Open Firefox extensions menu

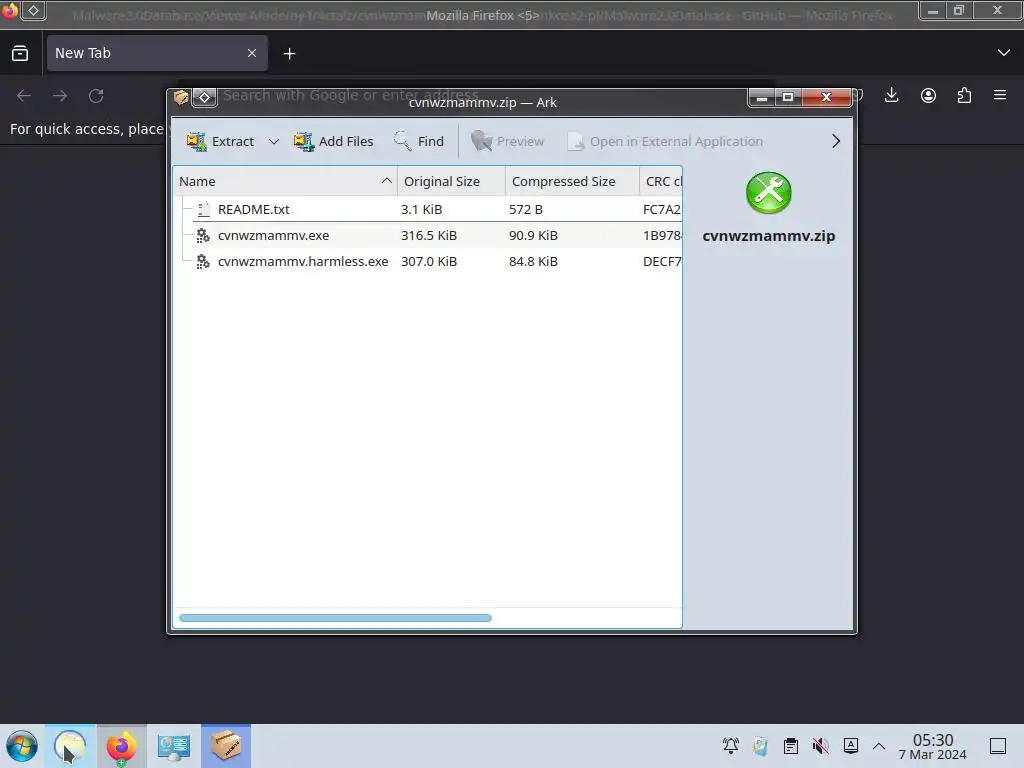pos(964,95)
